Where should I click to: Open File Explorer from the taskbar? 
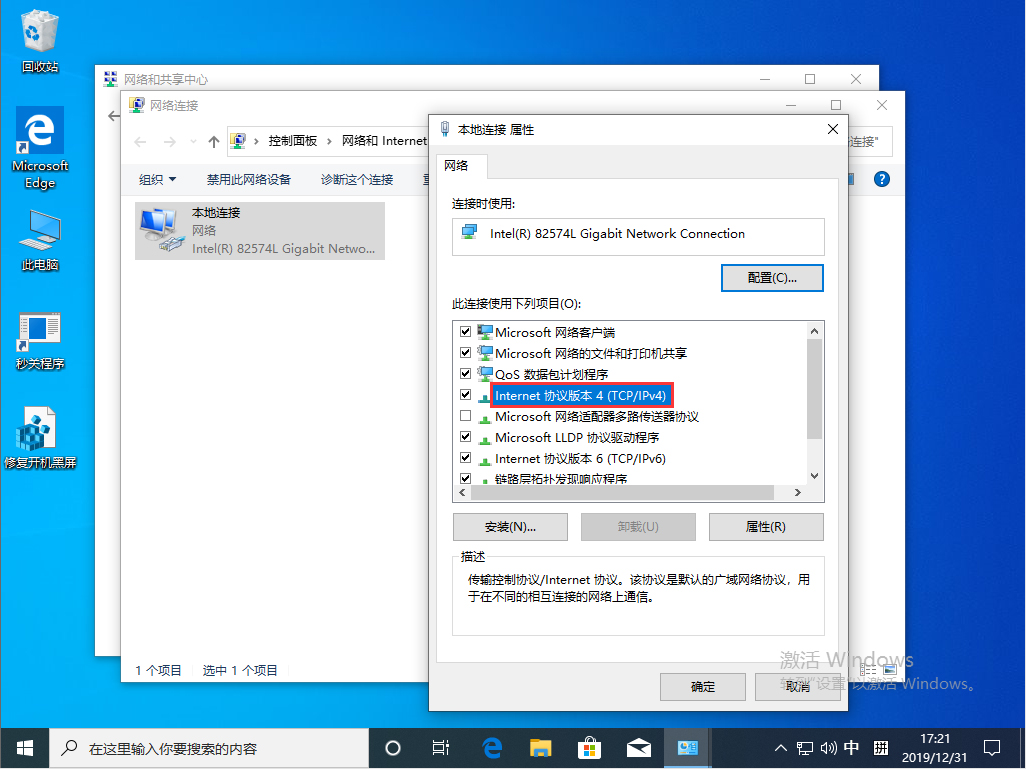tap(539, 747)
